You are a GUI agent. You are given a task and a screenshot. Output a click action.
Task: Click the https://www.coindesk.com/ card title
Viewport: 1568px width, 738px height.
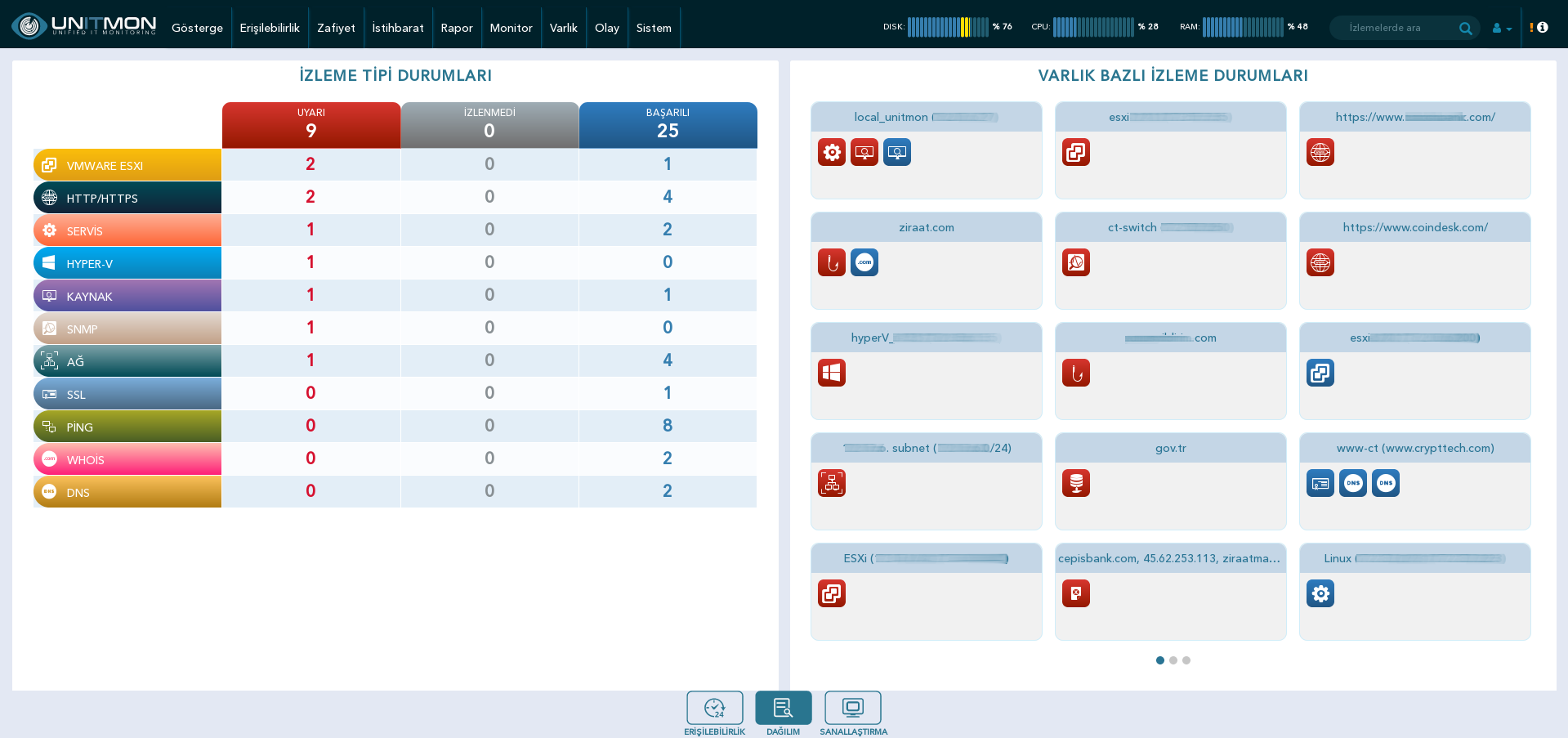pyautogui.click(x=1415, y=227)
